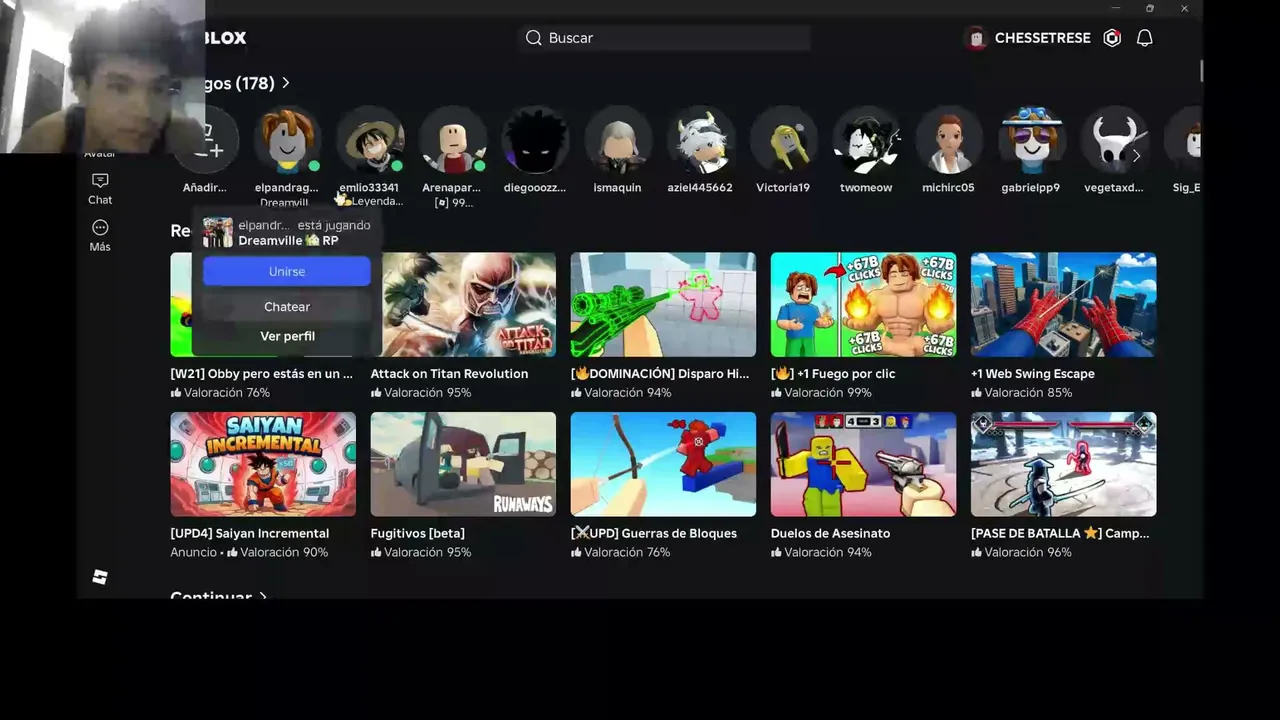Image resolution: width=1280 pixels, height=720 pixels.
Task: Click the twomeow friend avatar
Action: (866, 140)
